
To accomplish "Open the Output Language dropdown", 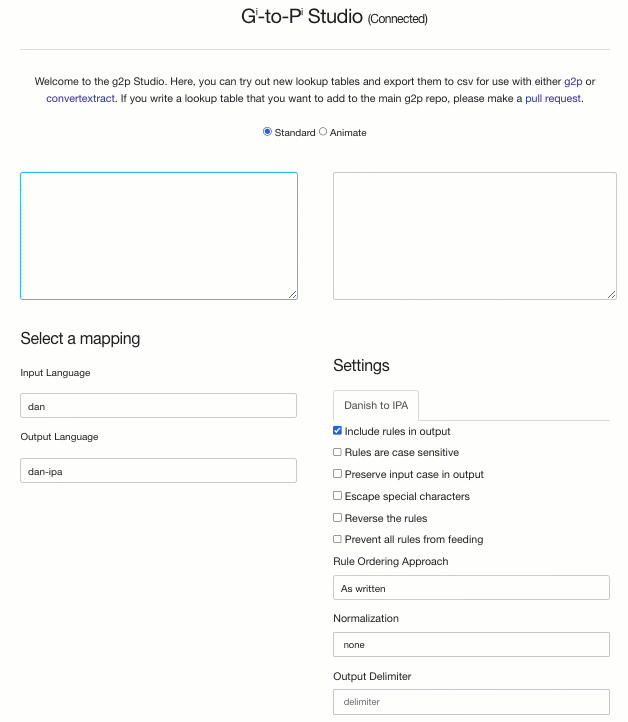I will coord(159,471).
